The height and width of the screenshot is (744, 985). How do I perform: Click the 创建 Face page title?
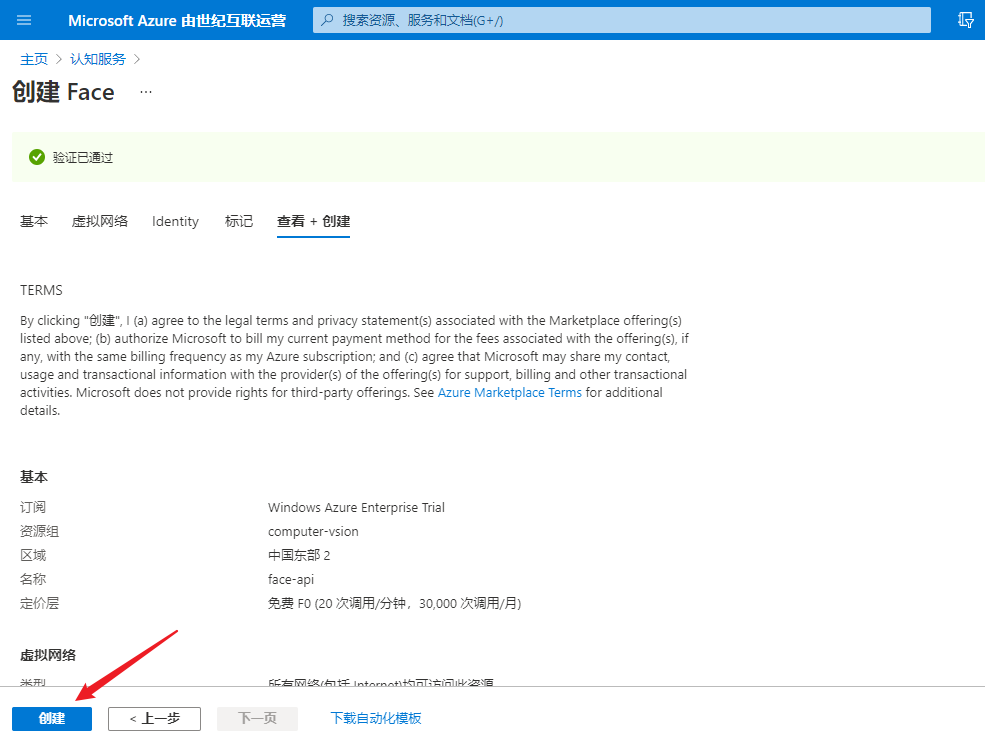pyautogui.click(x=63, y=92)
